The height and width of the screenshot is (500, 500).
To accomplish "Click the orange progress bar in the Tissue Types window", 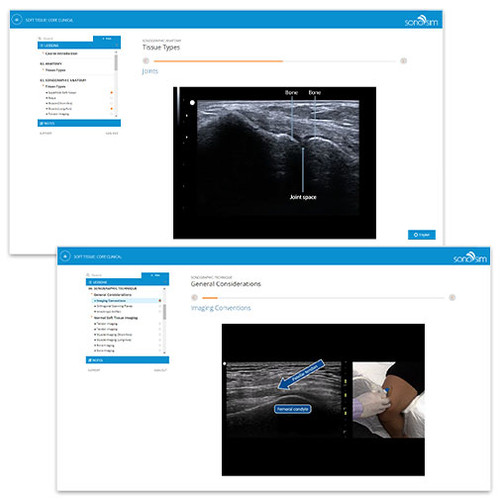I will point(218,61).
